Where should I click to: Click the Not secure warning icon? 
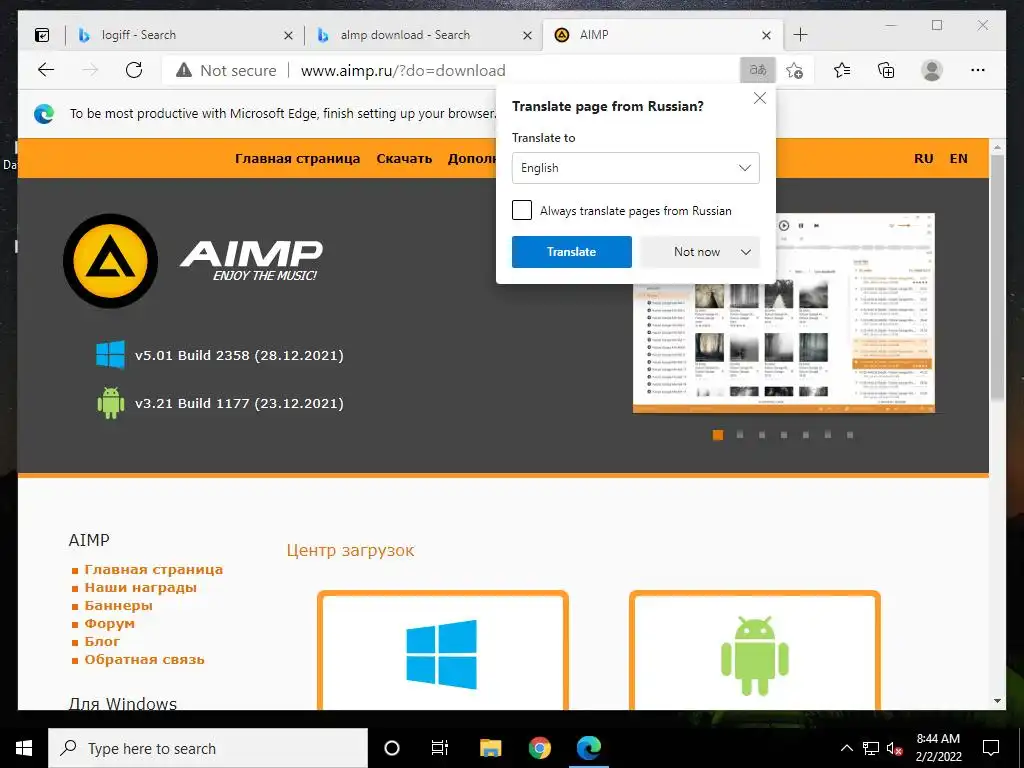pos(184,70)
